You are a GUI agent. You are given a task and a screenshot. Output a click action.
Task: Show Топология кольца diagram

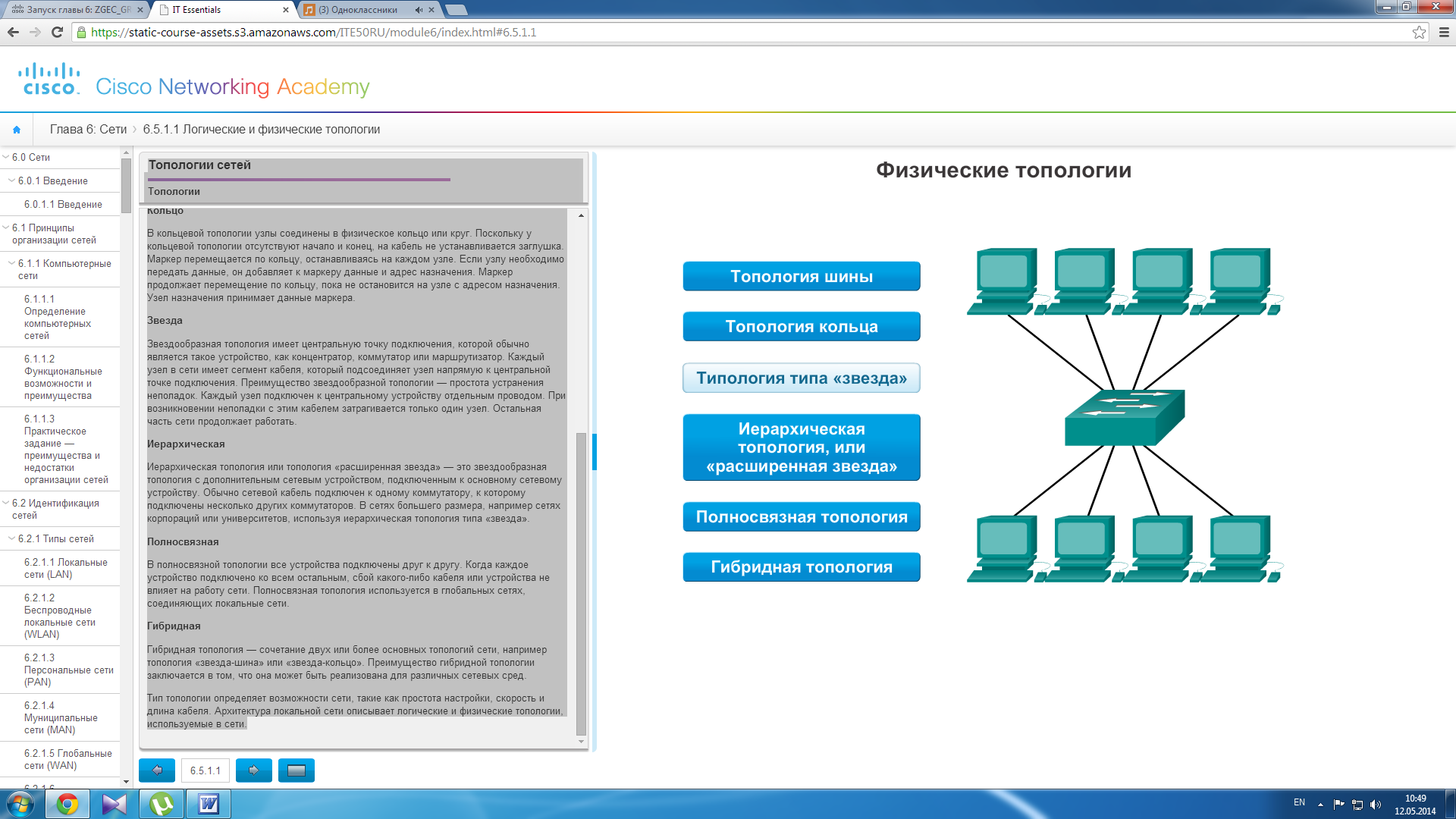point(802,327)
